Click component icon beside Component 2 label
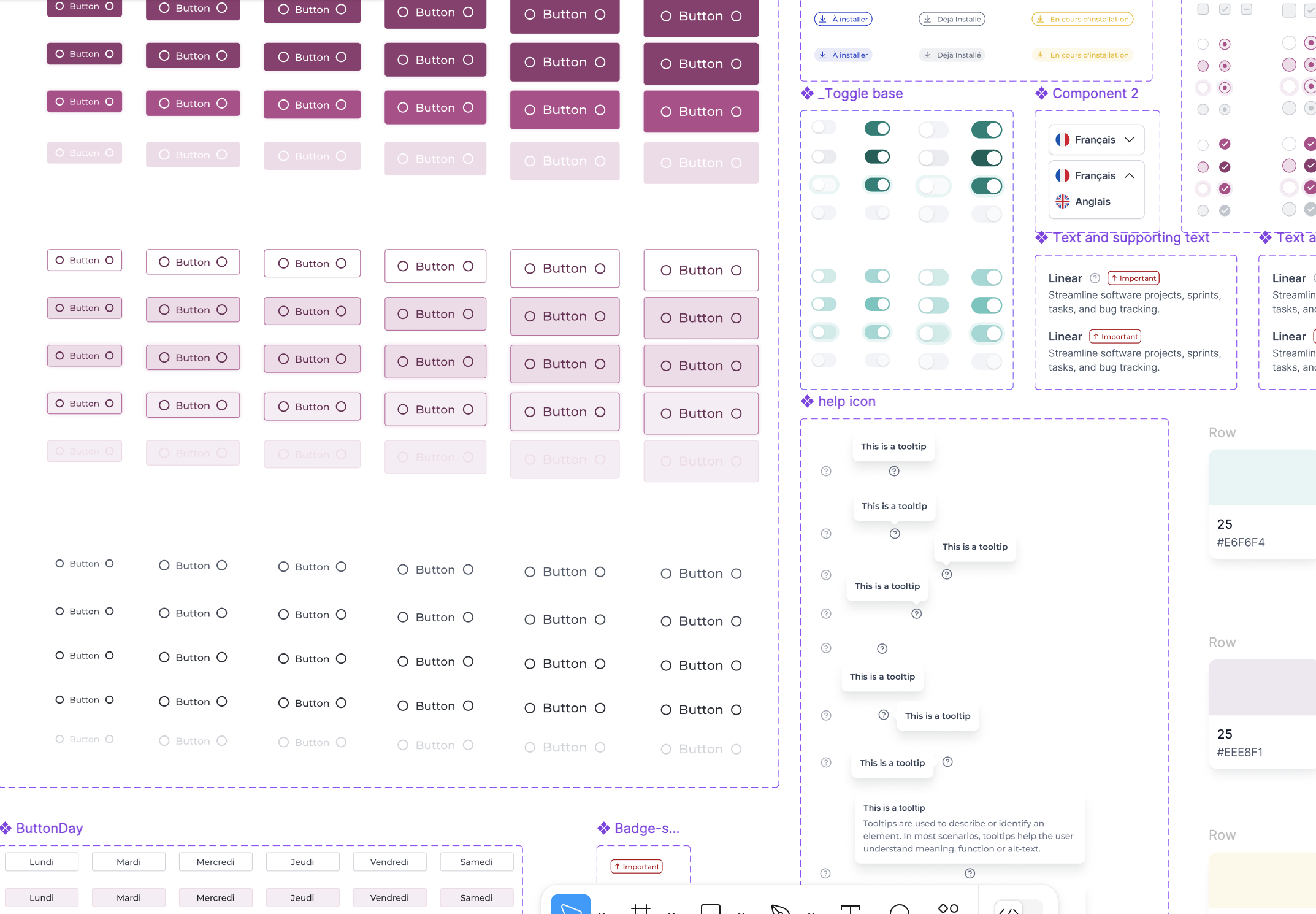Image resolution: width=1316 pixels, height=914 pixels. [x=1041, y=93]
